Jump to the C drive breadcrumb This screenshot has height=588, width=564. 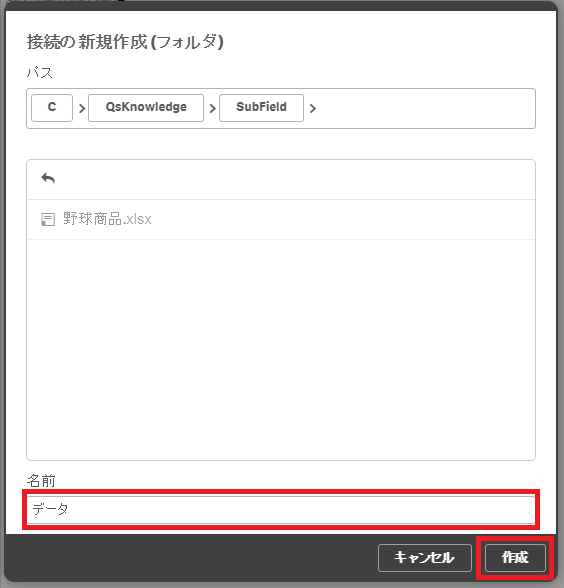point(52,108)
